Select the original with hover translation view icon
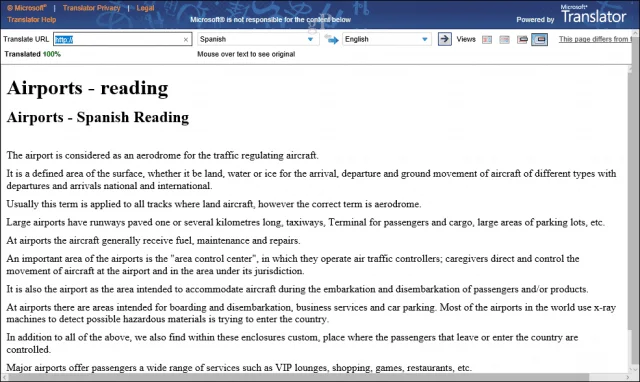The image size is (640, 382). 522,40
